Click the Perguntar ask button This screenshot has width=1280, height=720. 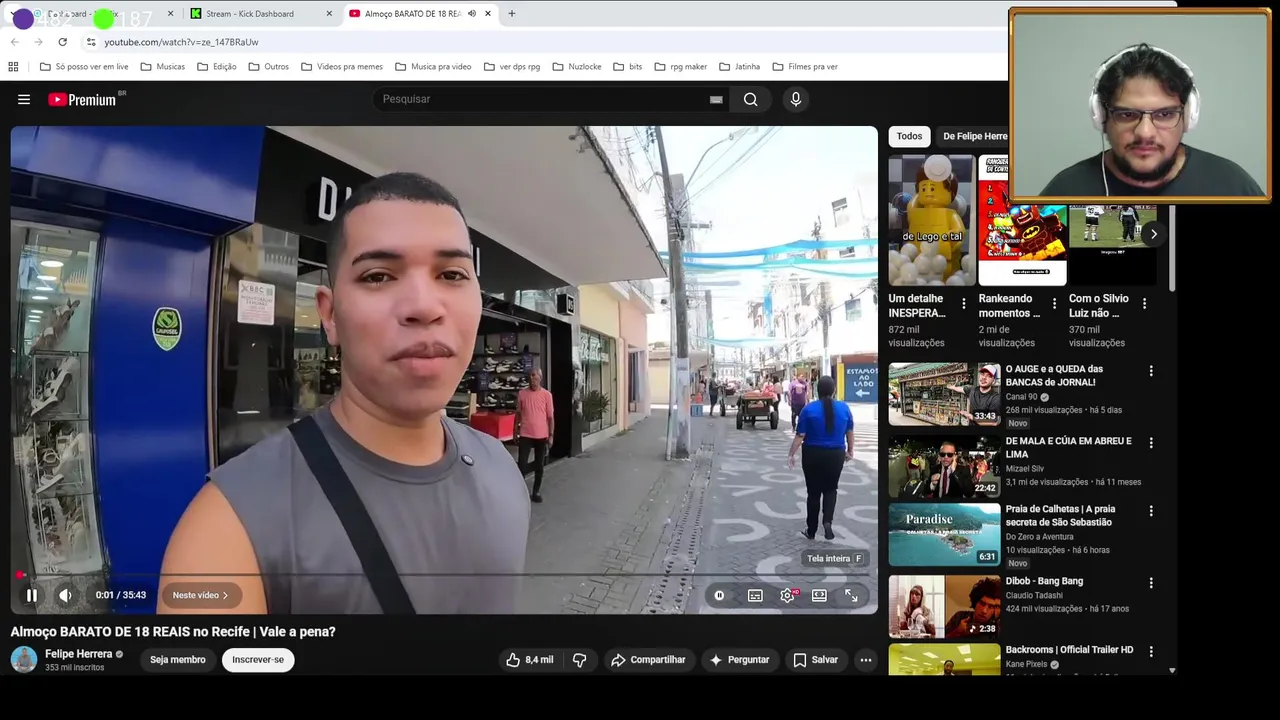[x=739, y=660]
